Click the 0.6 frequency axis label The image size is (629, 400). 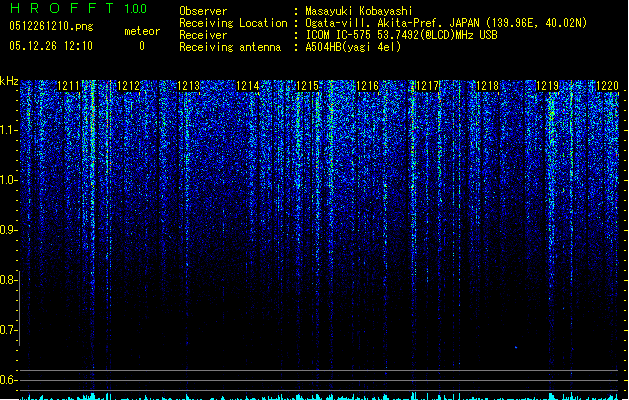coord(8,380)
